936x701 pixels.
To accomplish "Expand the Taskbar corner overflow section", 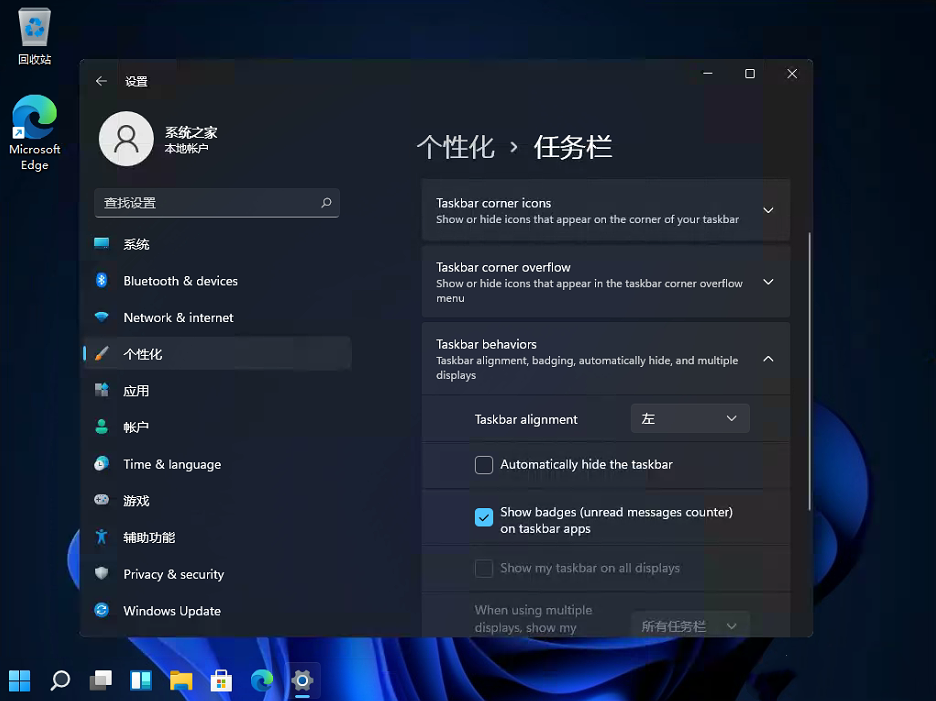I will [x=768, y=281].
